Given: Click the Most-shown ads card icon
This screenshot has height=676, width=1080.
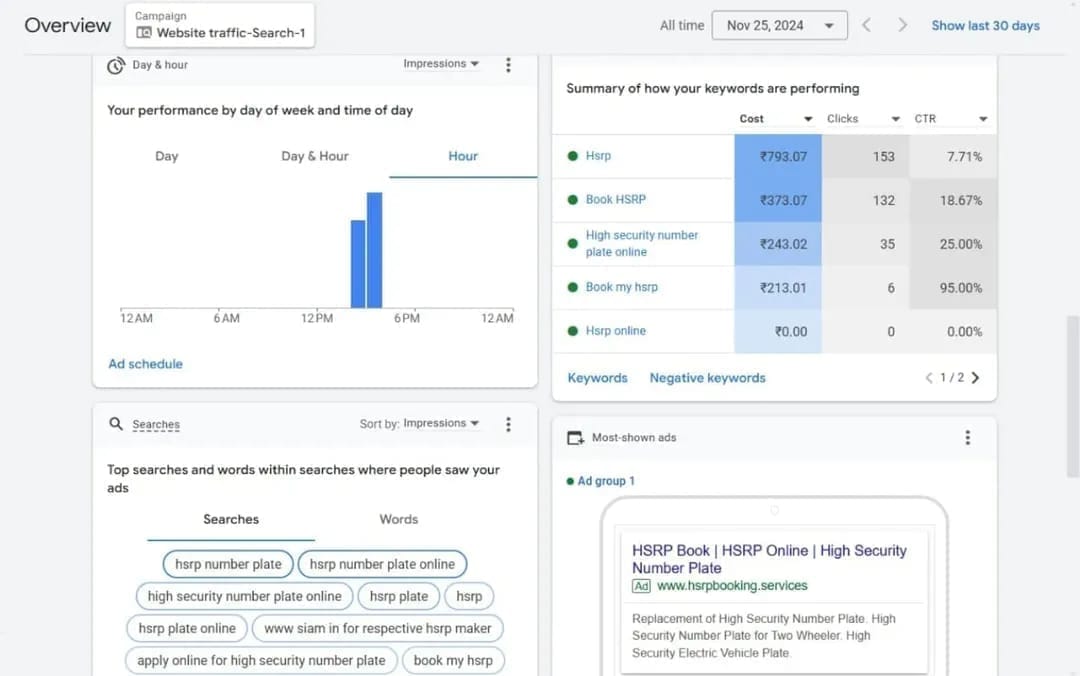Looking at the screenshot, I should click(x=575, y=438).
